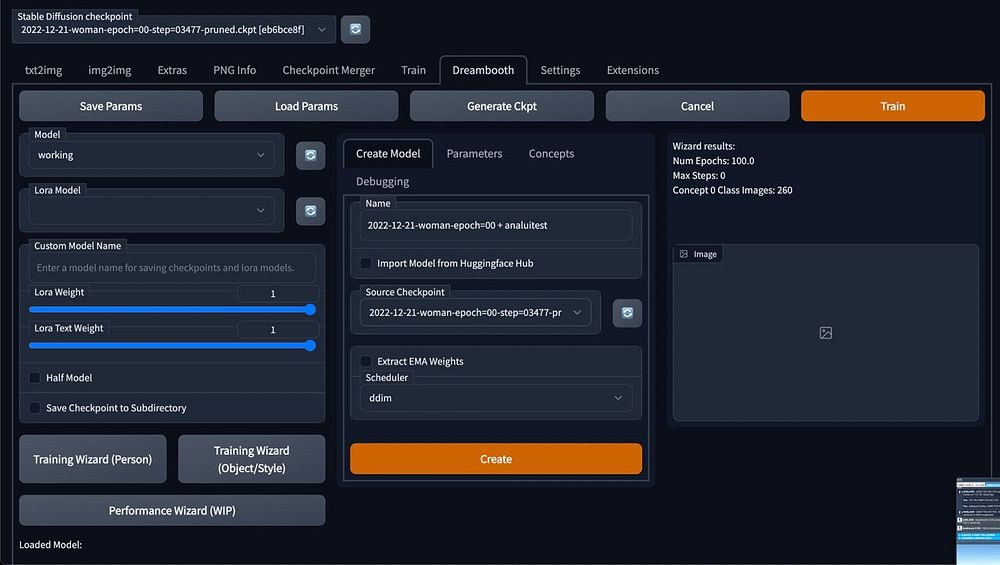Open the Settings tab

[561, 70]
